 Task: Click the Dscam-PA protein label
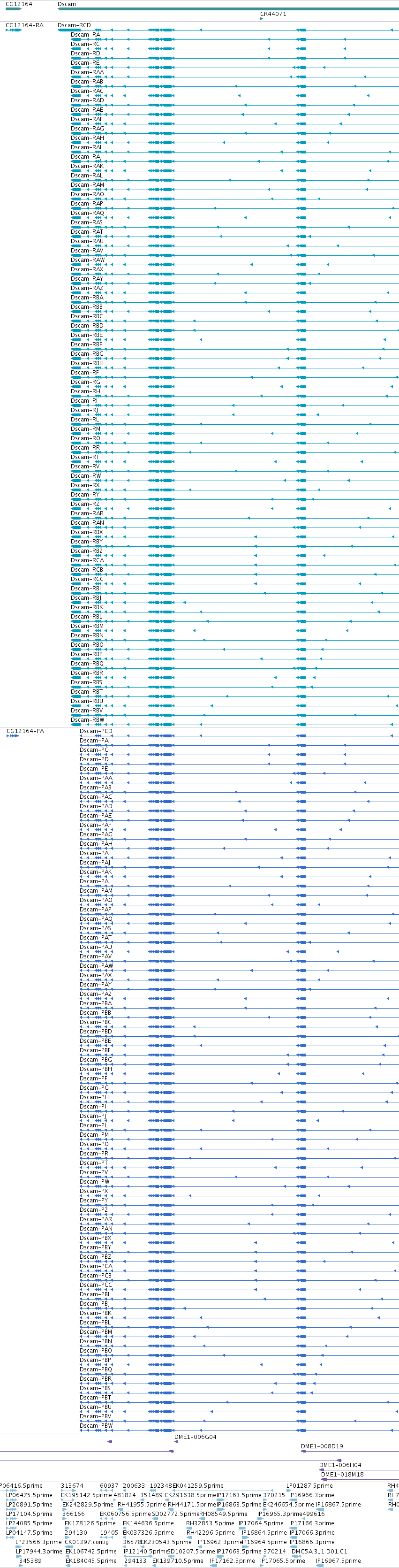click(x=94, y=741)
